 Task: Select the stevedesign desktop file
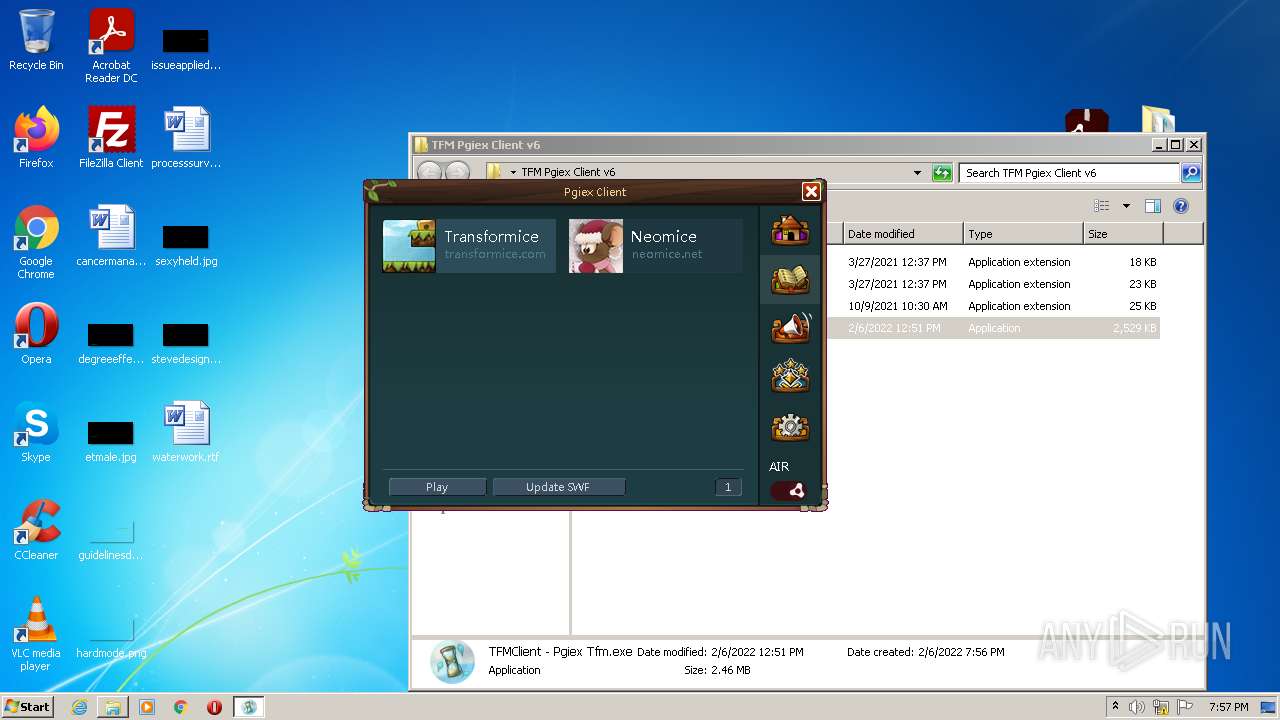click(186, 344)
